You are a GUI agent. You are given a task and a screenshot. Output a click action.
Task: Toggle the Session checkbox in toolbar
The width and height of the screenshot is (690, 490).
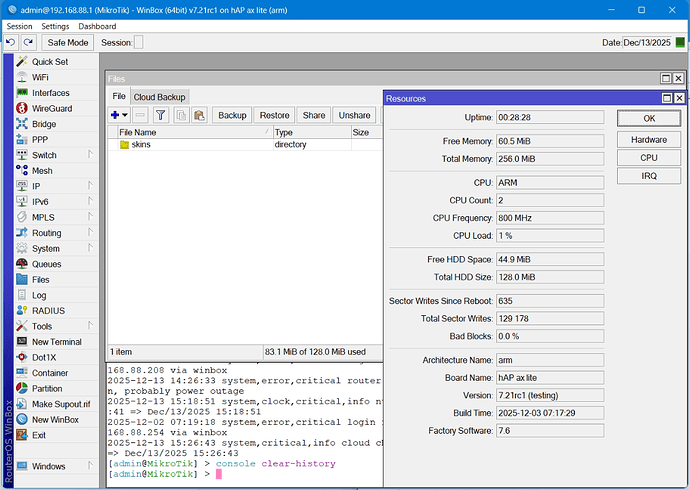pyautogui.click(x=138, y=43)
